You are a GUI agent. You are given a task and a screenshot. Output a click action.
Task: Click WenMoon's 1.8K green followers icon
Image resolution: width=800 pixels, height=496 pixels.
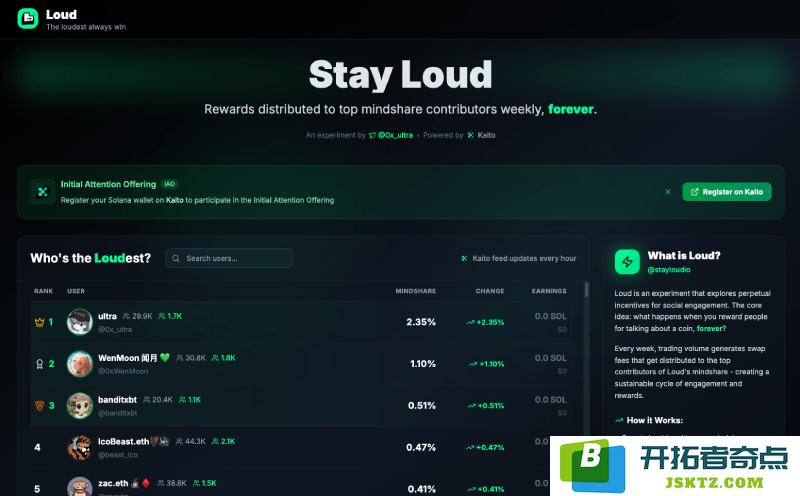(215, 358)
